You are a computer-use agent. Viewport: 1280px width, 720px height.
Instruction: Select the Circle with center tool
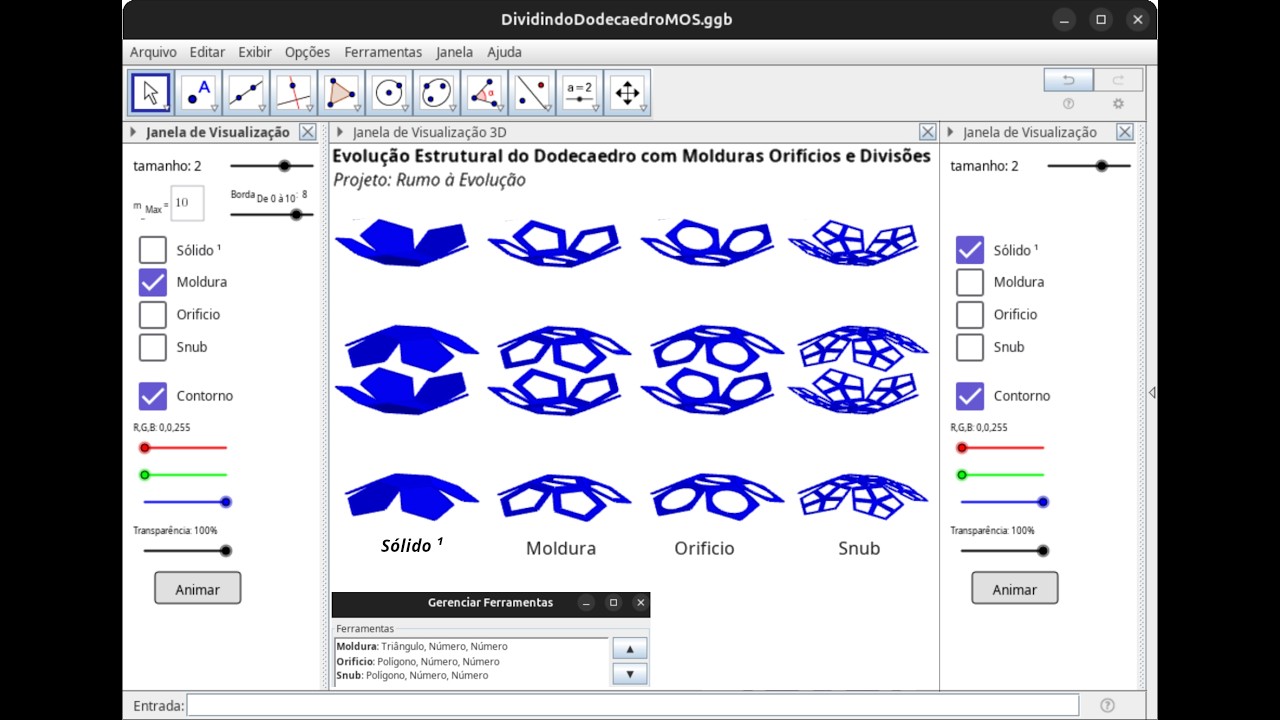tap(389, 93)
